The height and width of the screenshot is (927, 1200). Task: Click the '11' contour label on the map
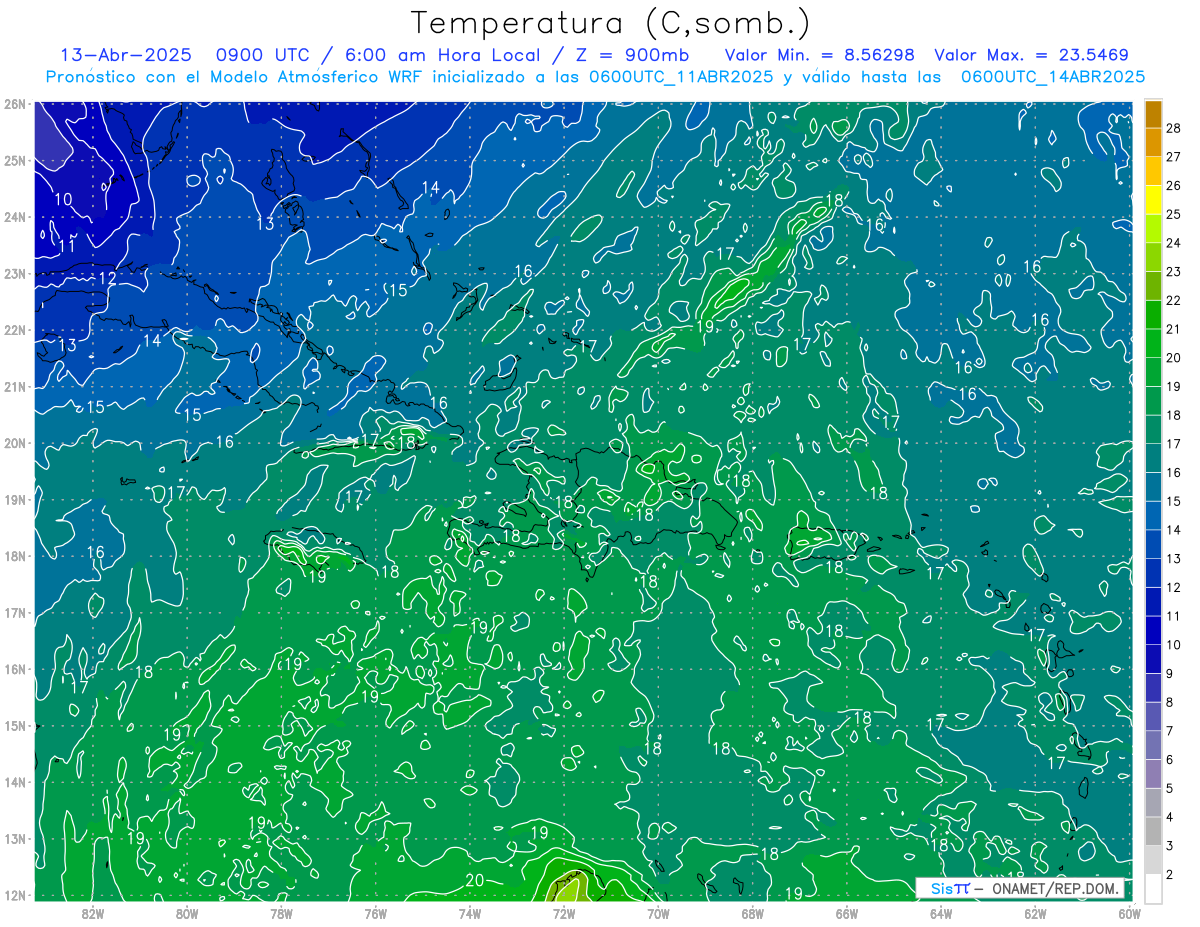coord(67,246)
